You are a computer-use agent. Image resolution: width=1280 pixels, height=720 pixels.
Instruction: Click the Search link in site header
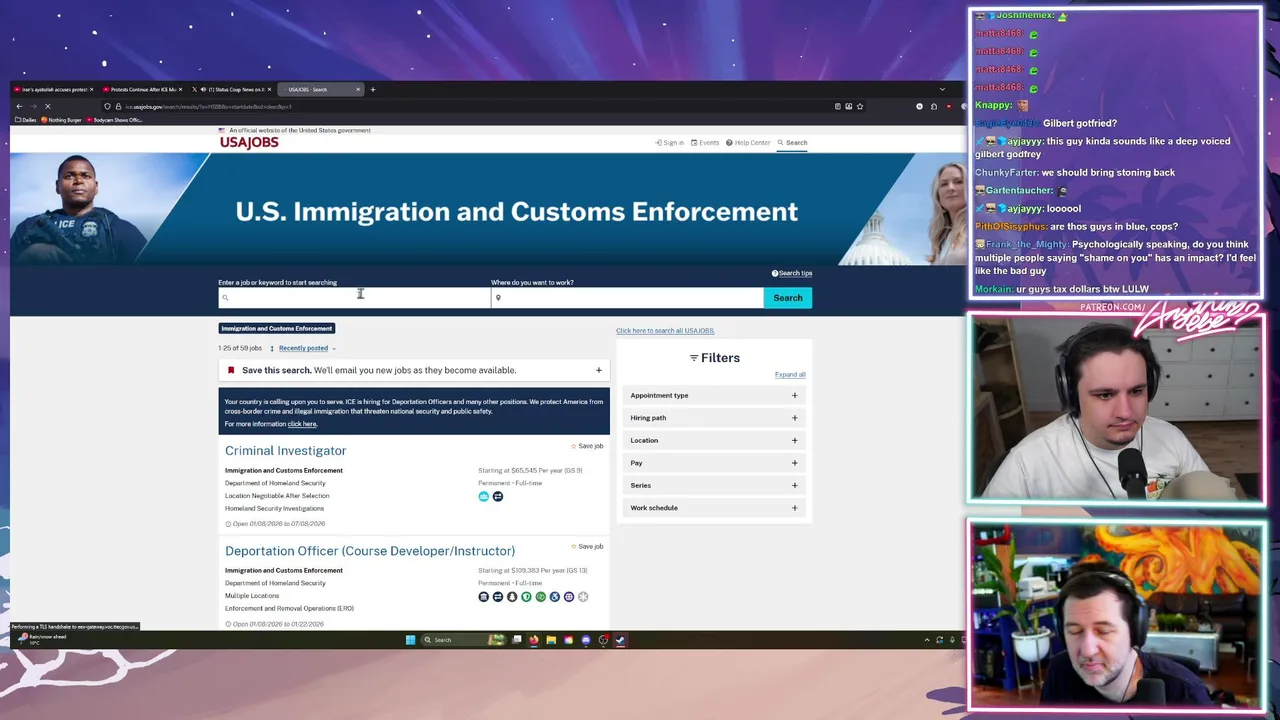pos(793,143)
